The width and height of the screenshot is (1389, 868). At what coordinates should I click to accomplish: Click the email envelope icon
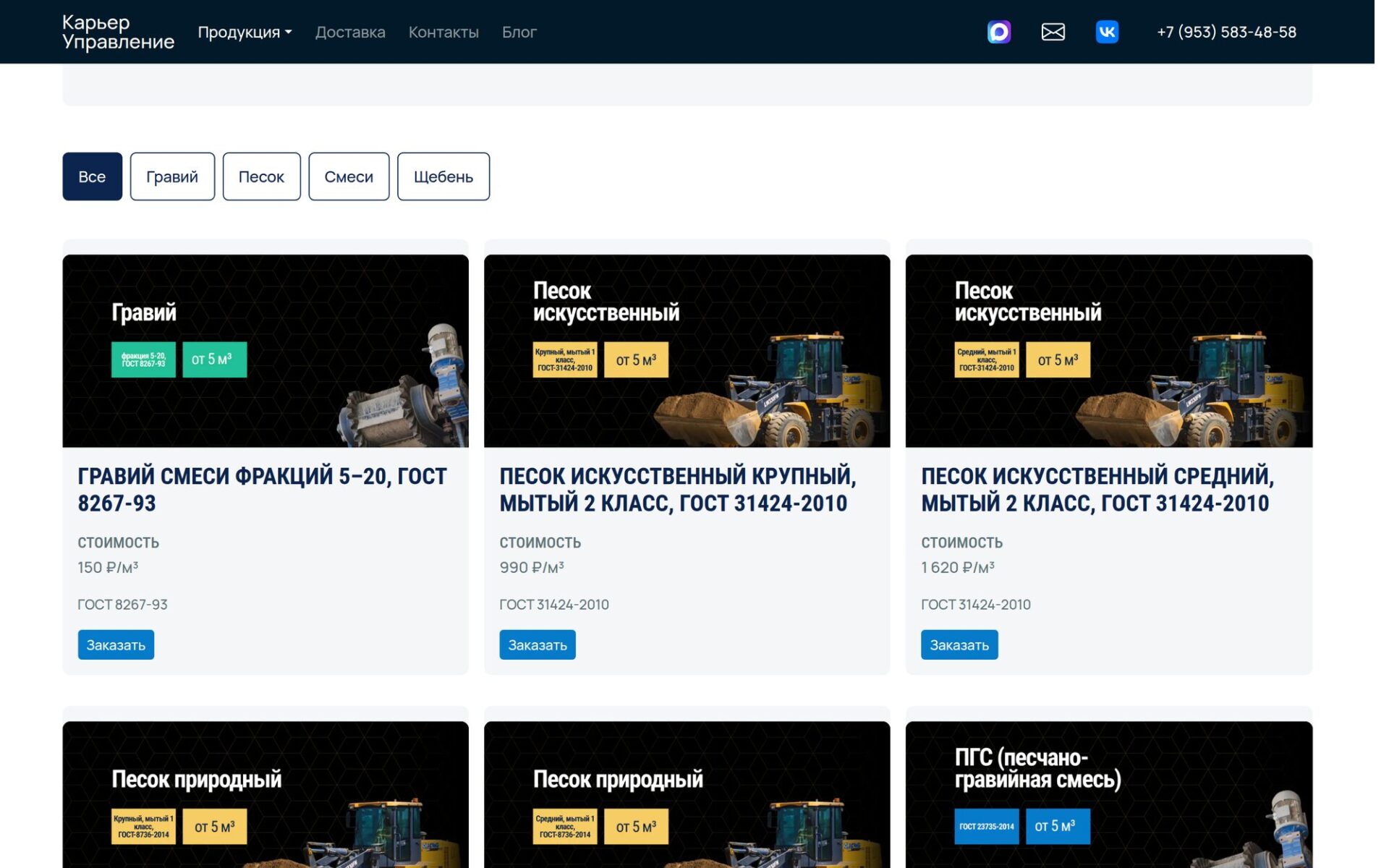[1053, 32]
